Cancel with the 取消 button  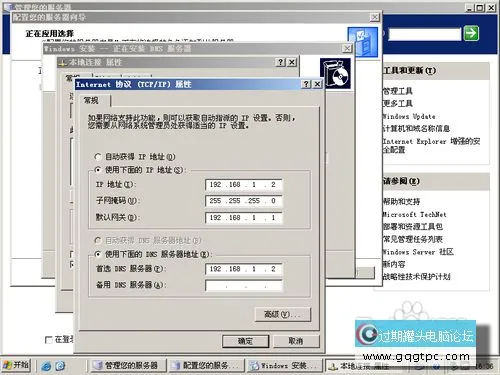click(296, 341)
